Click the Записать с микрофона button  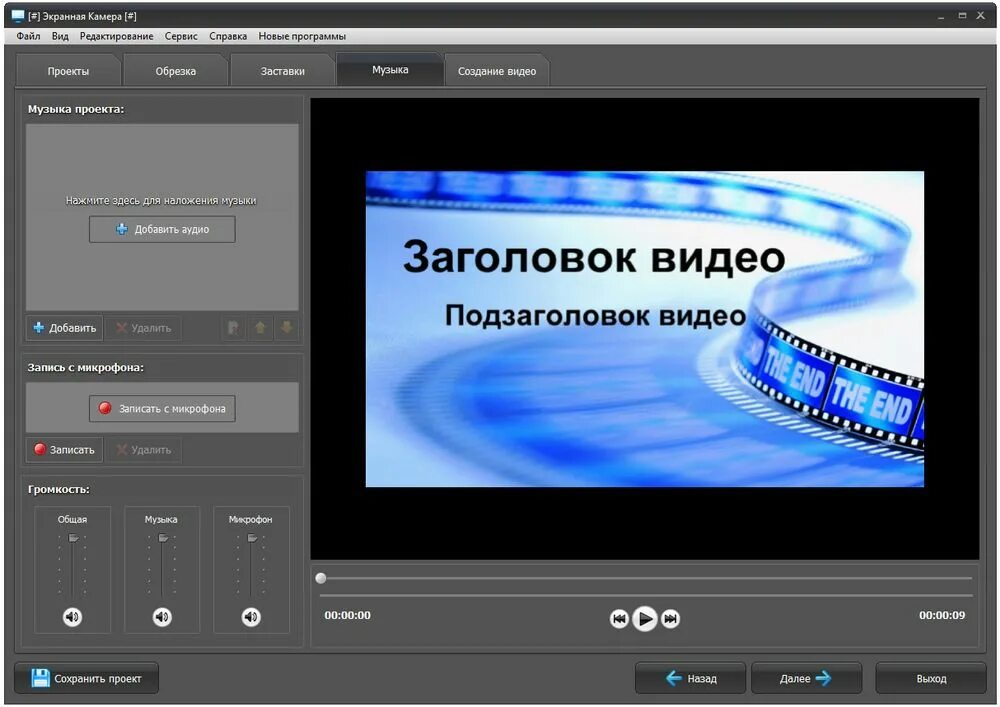click(162, 409)
